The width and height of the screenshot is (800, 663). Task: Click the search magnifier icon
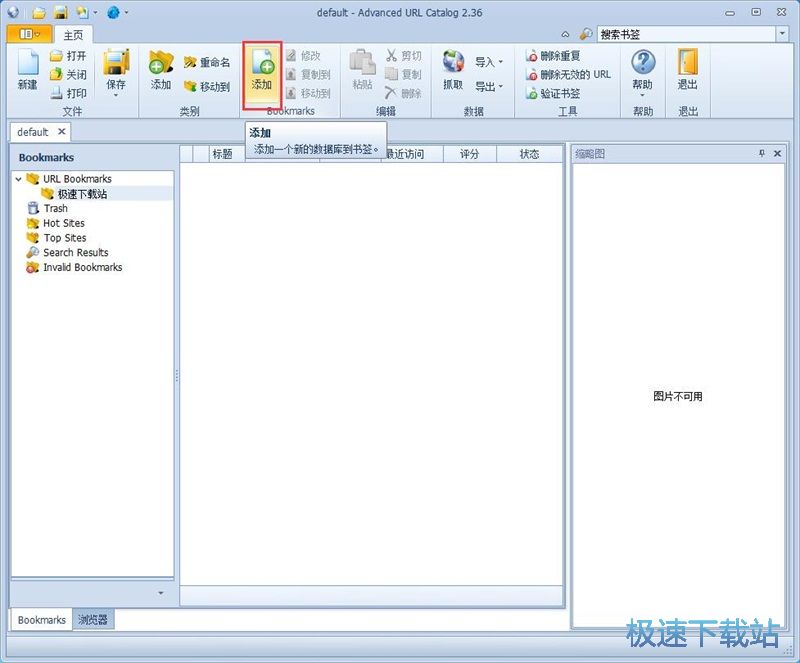coord(586,34)
